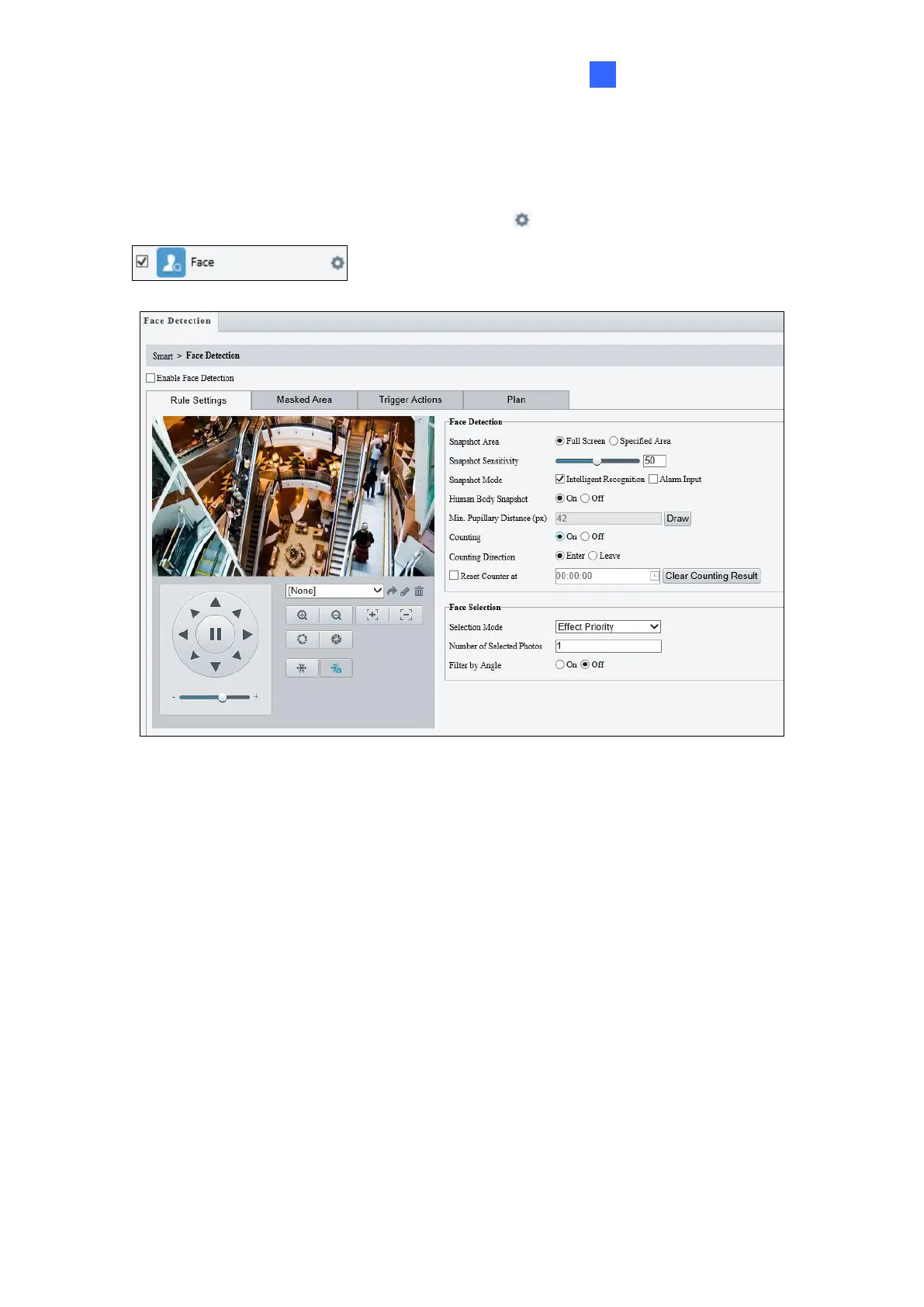The height and width of the screenshot is (1307, 924).
Task: Move camera up-right with diagonal PTZ arrow
Action: pos(237,613)
